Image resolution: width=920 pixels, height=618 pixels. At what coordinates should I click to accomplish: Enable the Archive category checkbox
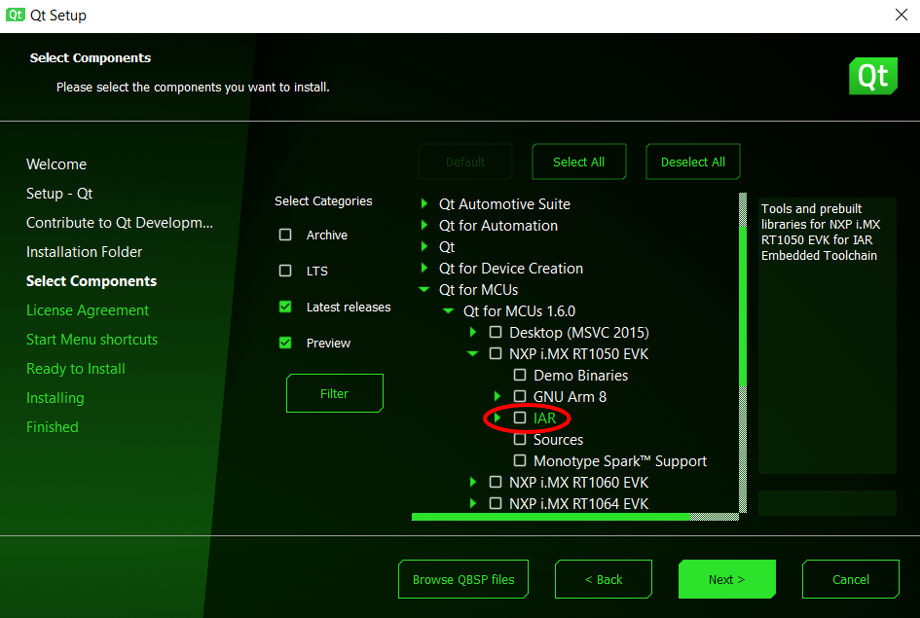(286, 235)
